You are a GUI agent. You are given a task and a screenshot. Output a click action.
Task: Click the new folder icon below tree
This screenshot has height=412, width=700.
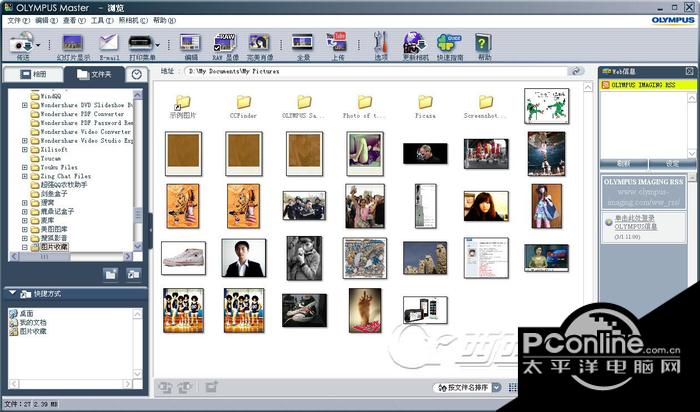[111, 274]
